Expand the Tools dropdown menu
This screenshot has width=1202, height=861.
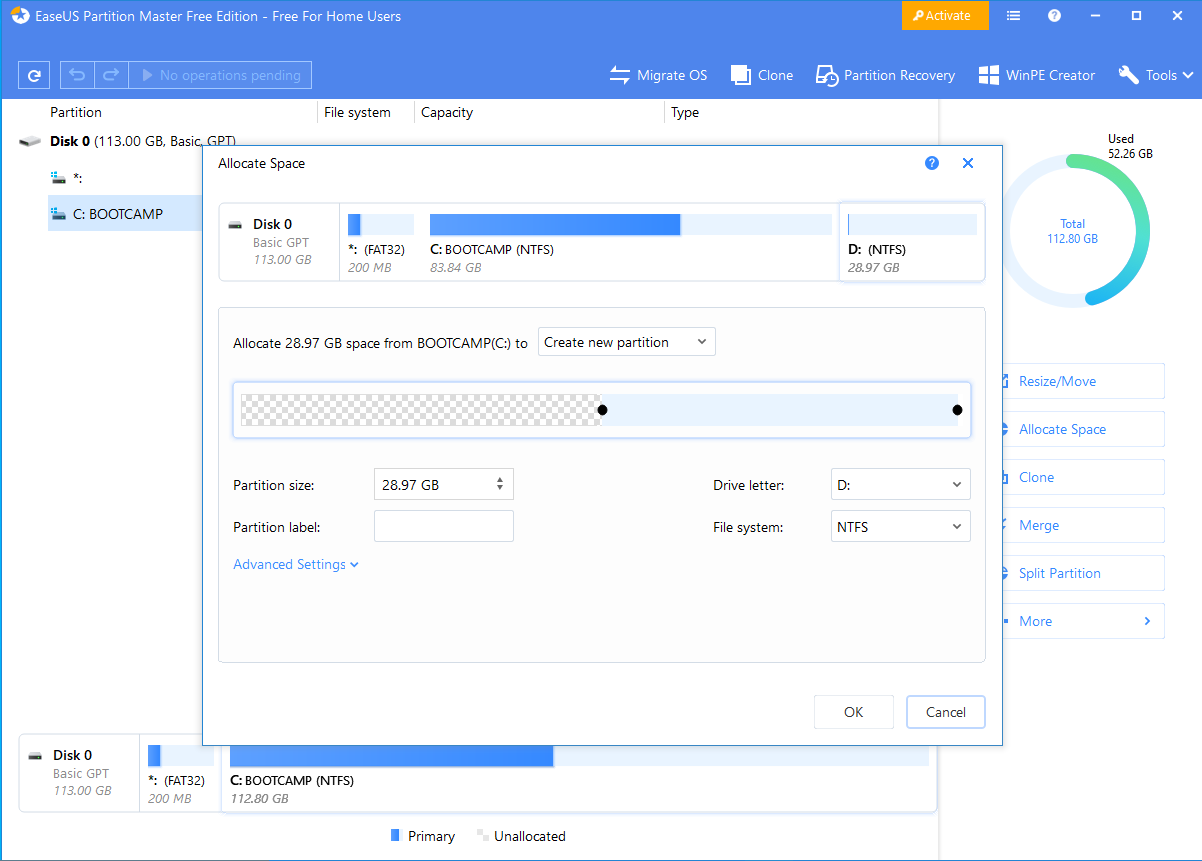click(1156, 75)
